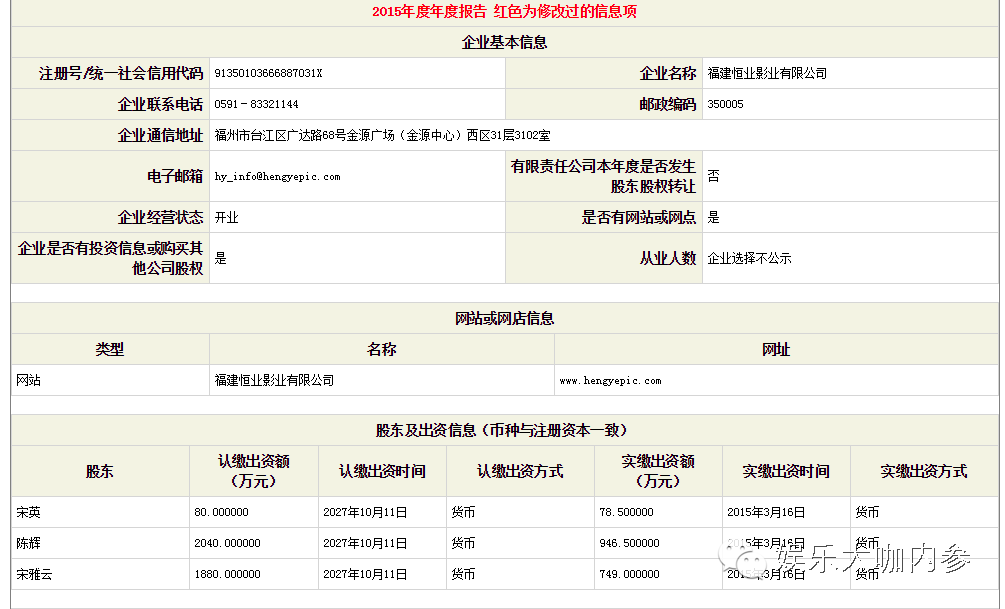
Task: Click the 是 value for 是否有网站或网点
Action: coord(713,217)
